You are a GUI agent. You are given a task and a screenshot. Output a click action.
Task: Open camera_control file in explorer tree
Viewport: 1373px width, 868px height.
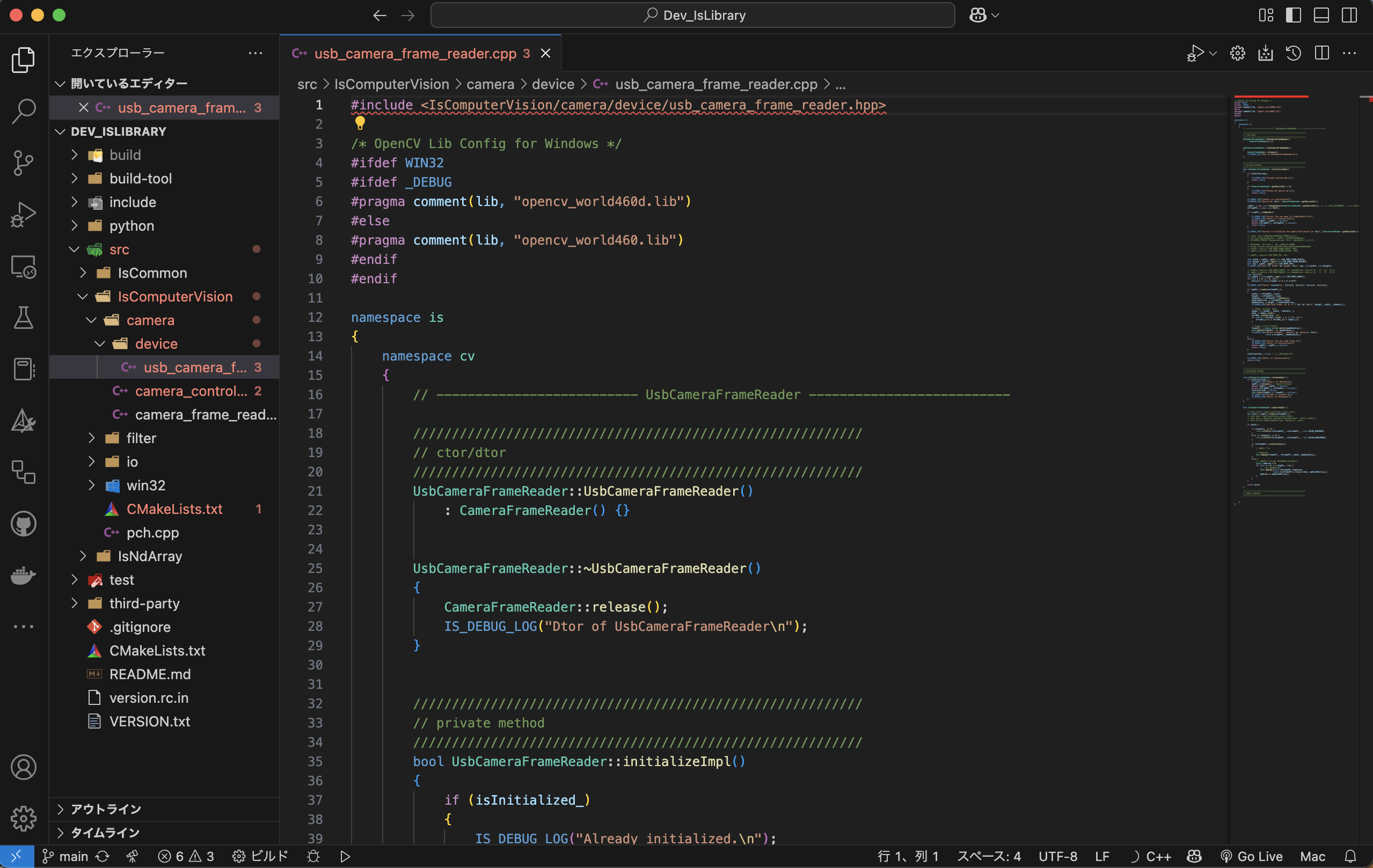coord(191,391)
